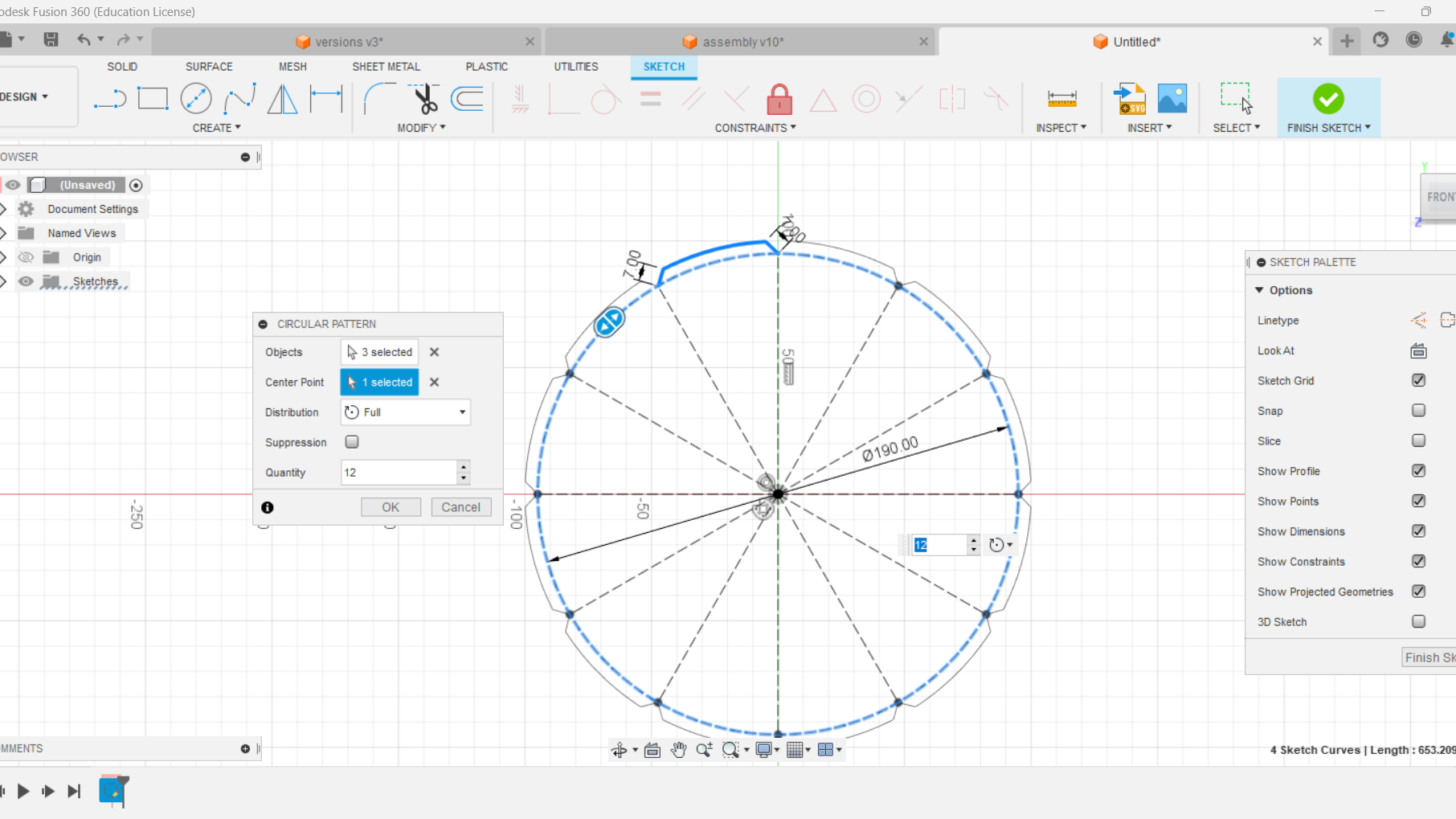Apply the Fix/Unfix lock constraint

tap(779, 99)
